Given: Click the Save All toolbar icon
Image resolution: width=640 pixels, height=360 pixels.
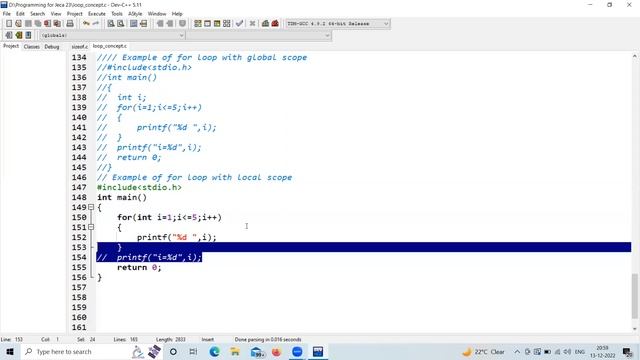Looking at the screenshot, I should pos(38,24).
